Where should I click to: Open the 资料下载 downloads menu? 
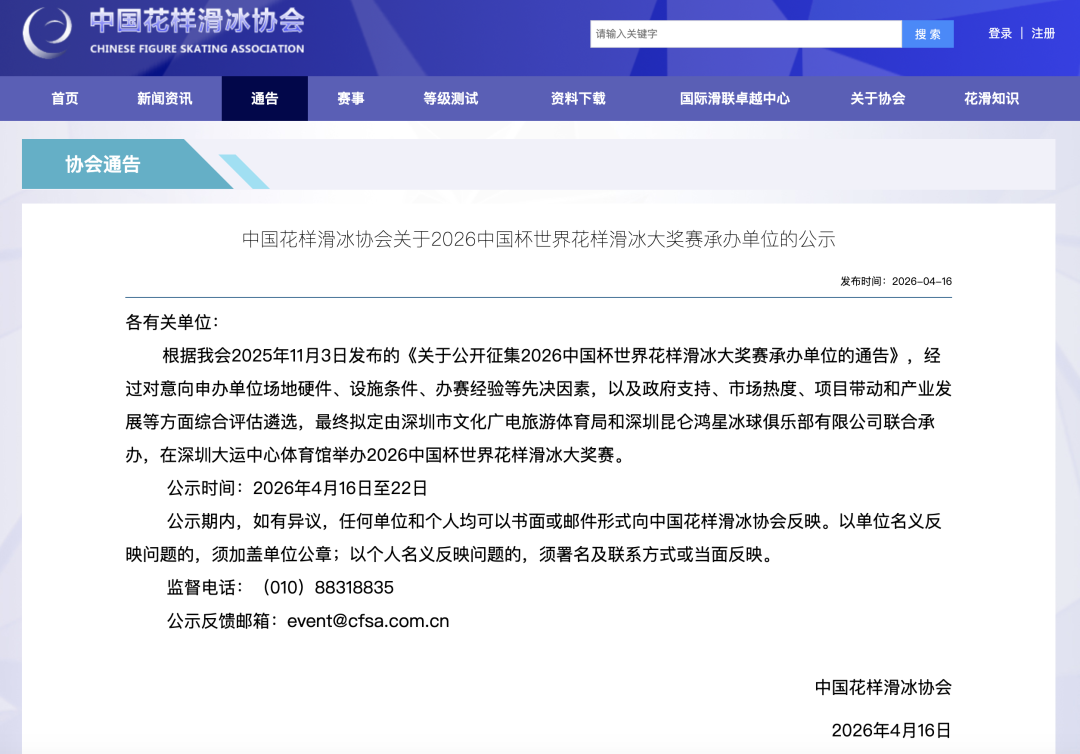pyautogui.click(x=578, y=99)
